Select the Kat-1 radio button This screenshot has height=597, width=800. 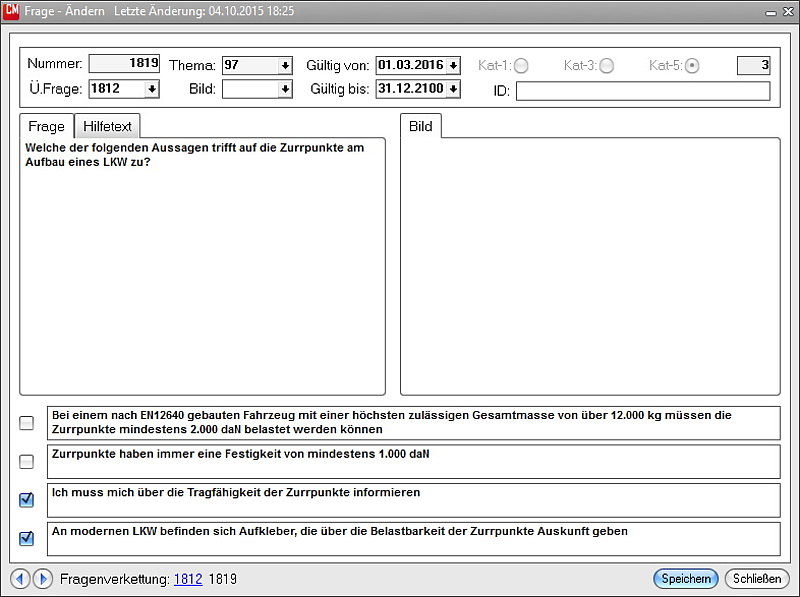[521, 65]
